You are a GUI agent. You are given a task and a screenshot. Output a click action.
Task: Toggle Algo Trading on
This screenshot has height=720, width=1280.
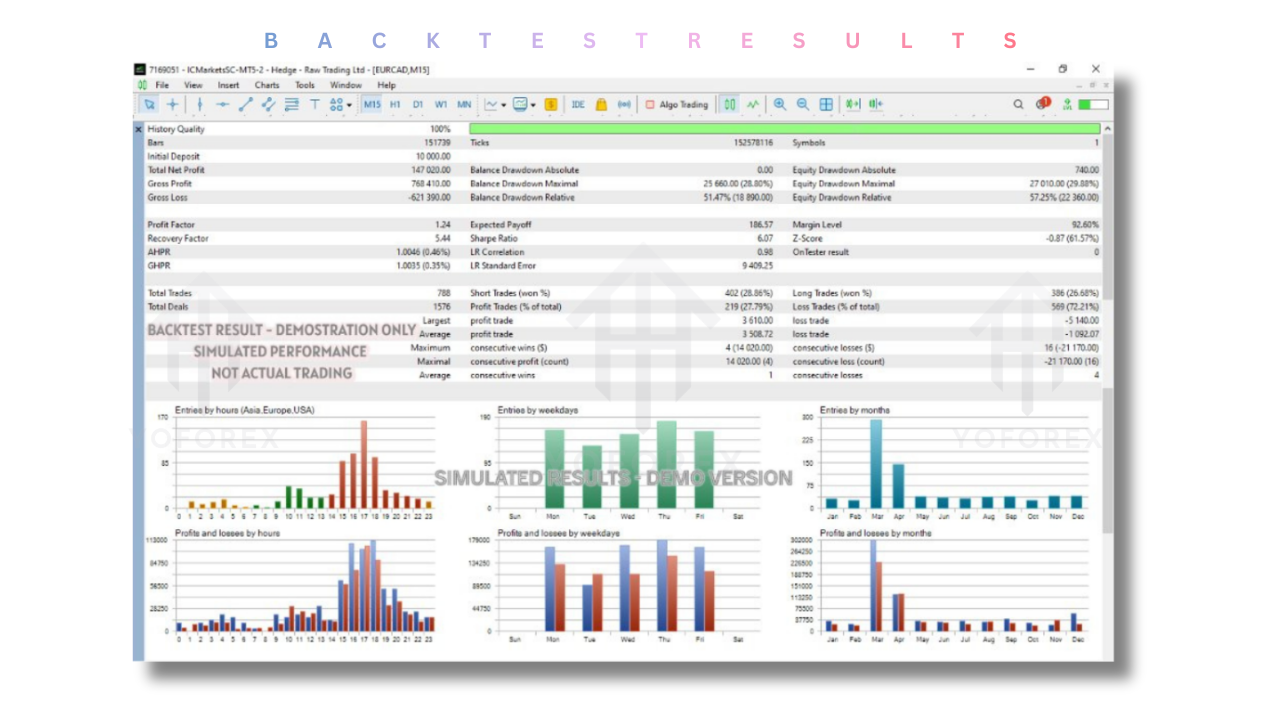(676, 104)
